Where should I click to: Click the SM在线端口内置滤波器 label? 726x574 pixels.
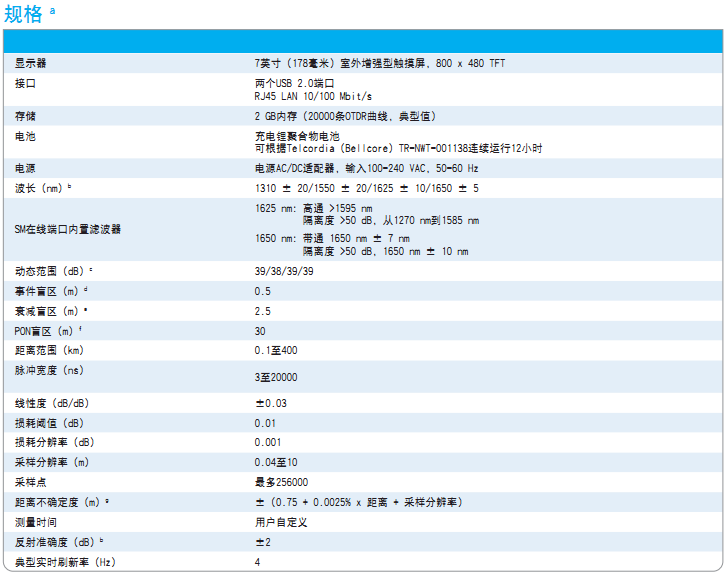pyautogui.click(x=67, y=229)
